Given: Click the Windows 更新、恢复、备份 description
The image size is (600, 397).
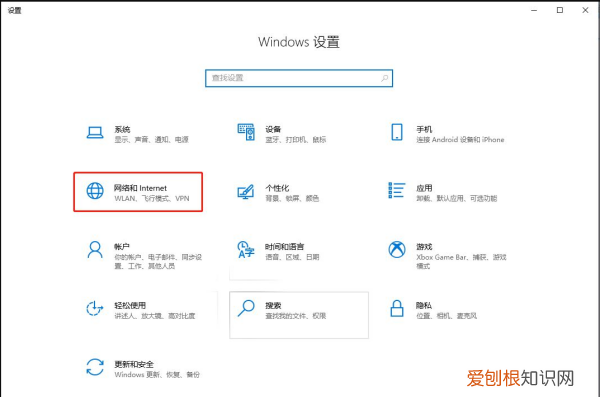Looking at the screenshot, I should tap(157, 374).
